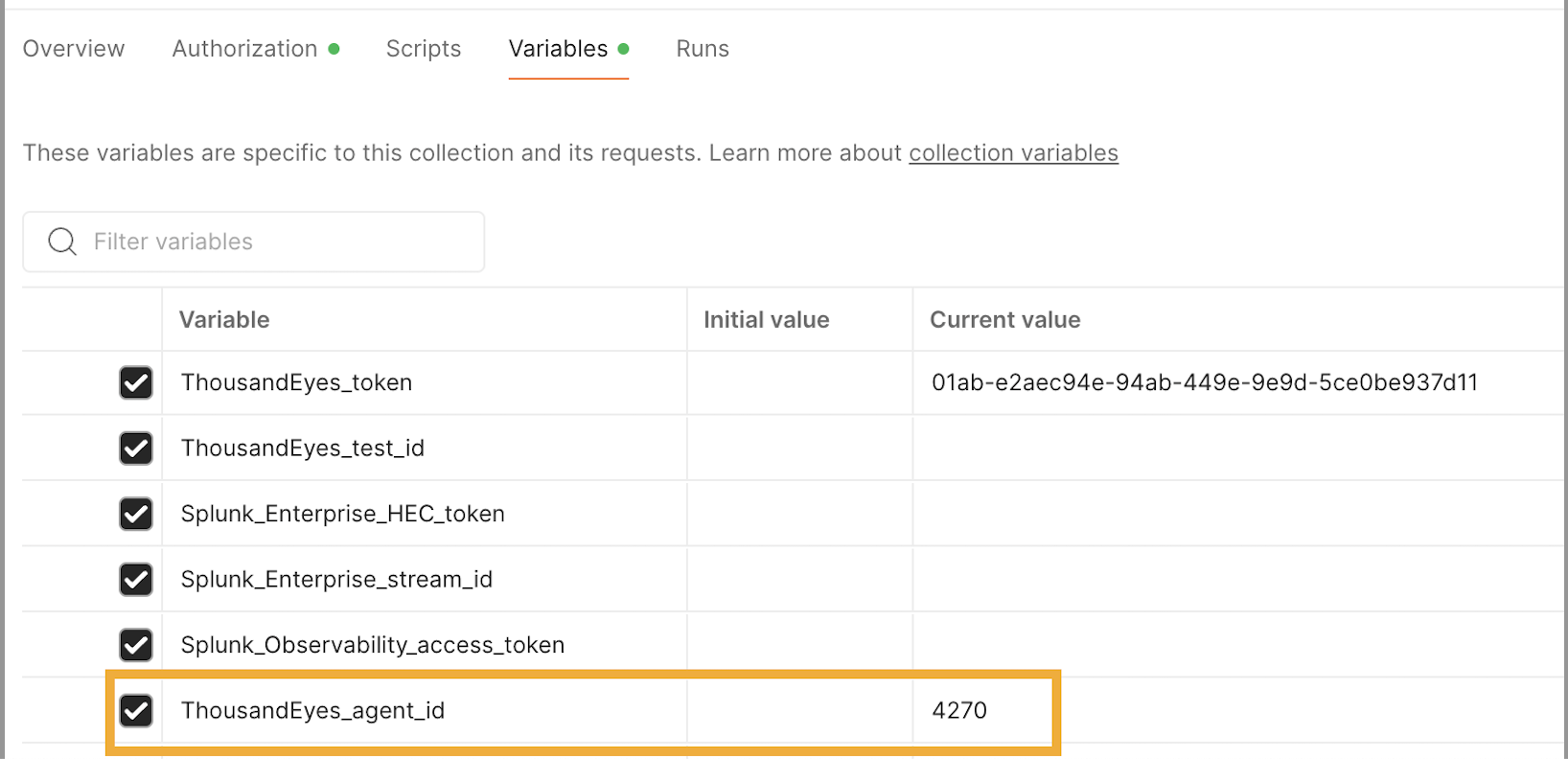1568x759 pixels.
Task: Disable the Splunk_Enterprise_HEC_token checkbox
Action: click(136, 514)
